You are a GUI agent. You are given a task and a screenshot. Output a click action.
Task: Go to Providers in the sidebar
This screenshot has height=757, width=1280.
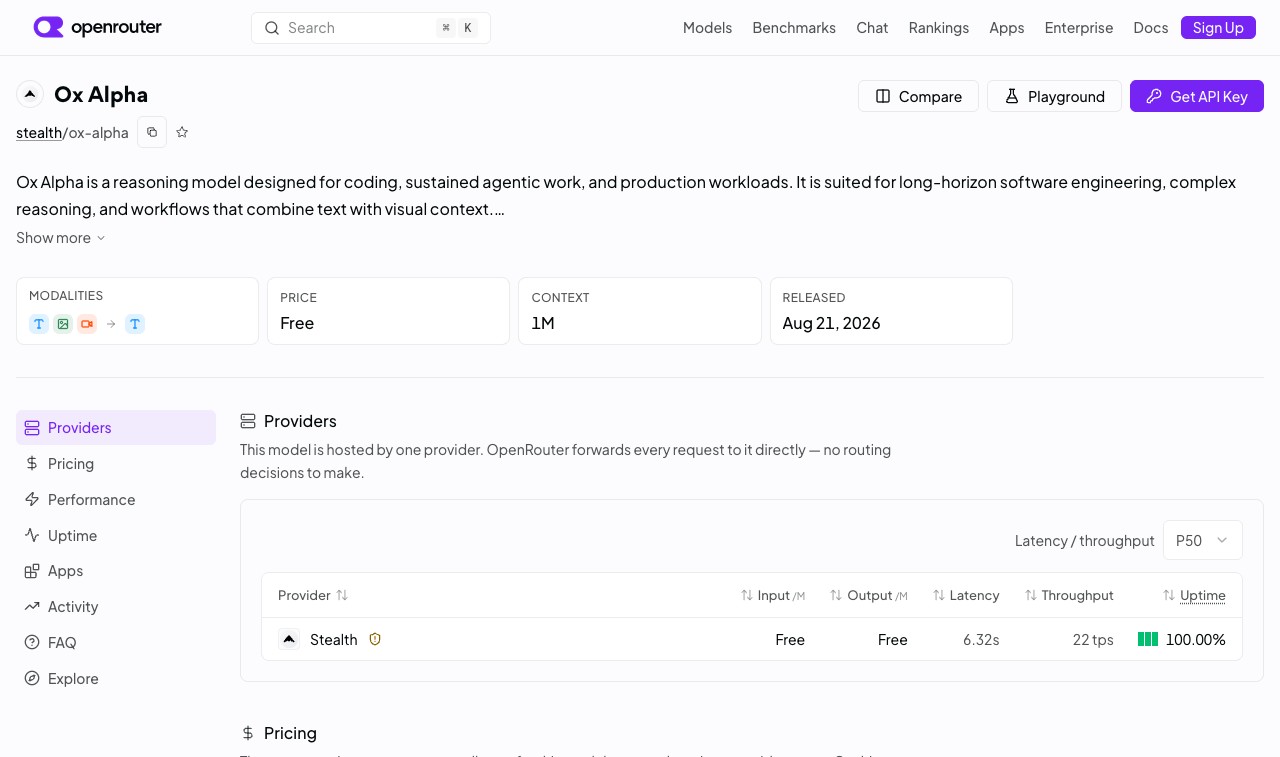[116, 428]
